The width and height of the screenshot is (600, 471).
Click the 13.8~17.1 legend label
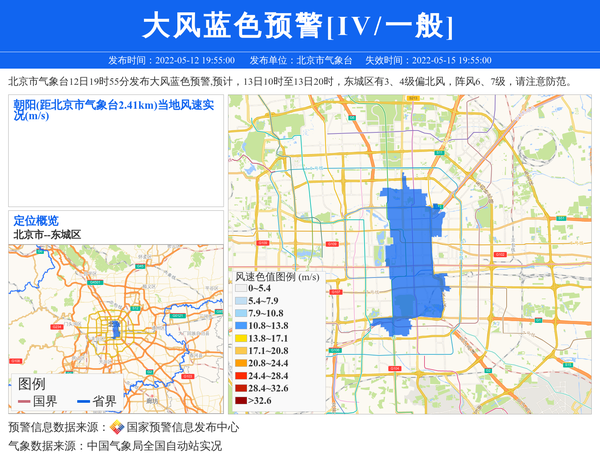(x=268, y=338)
